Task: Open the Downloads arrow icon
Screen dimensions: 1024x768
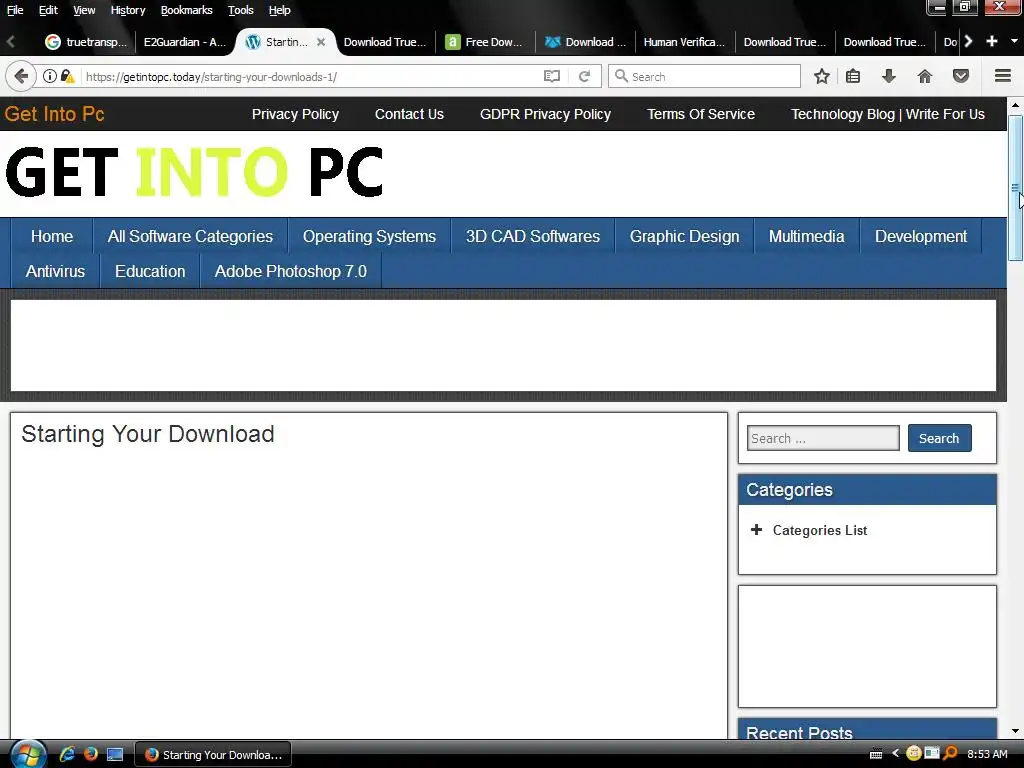Action: (x=889, y=76)
